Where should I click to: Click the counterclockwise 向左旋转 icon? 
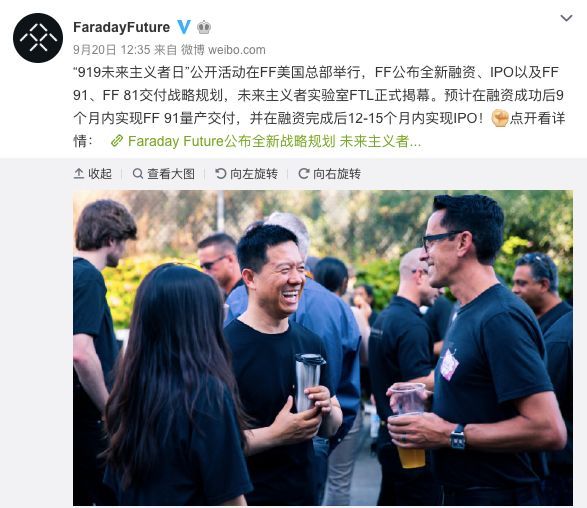pyautogui.click(x=220, y=173)
